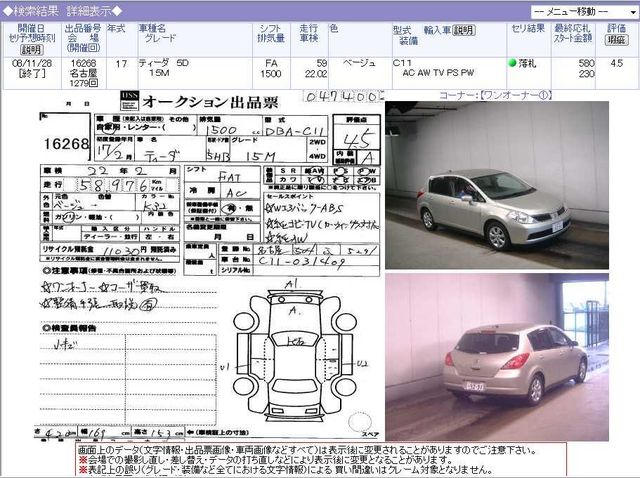Open the front view car photo
Viewport: 640px width, 478px height.
[x=497, y=185]
